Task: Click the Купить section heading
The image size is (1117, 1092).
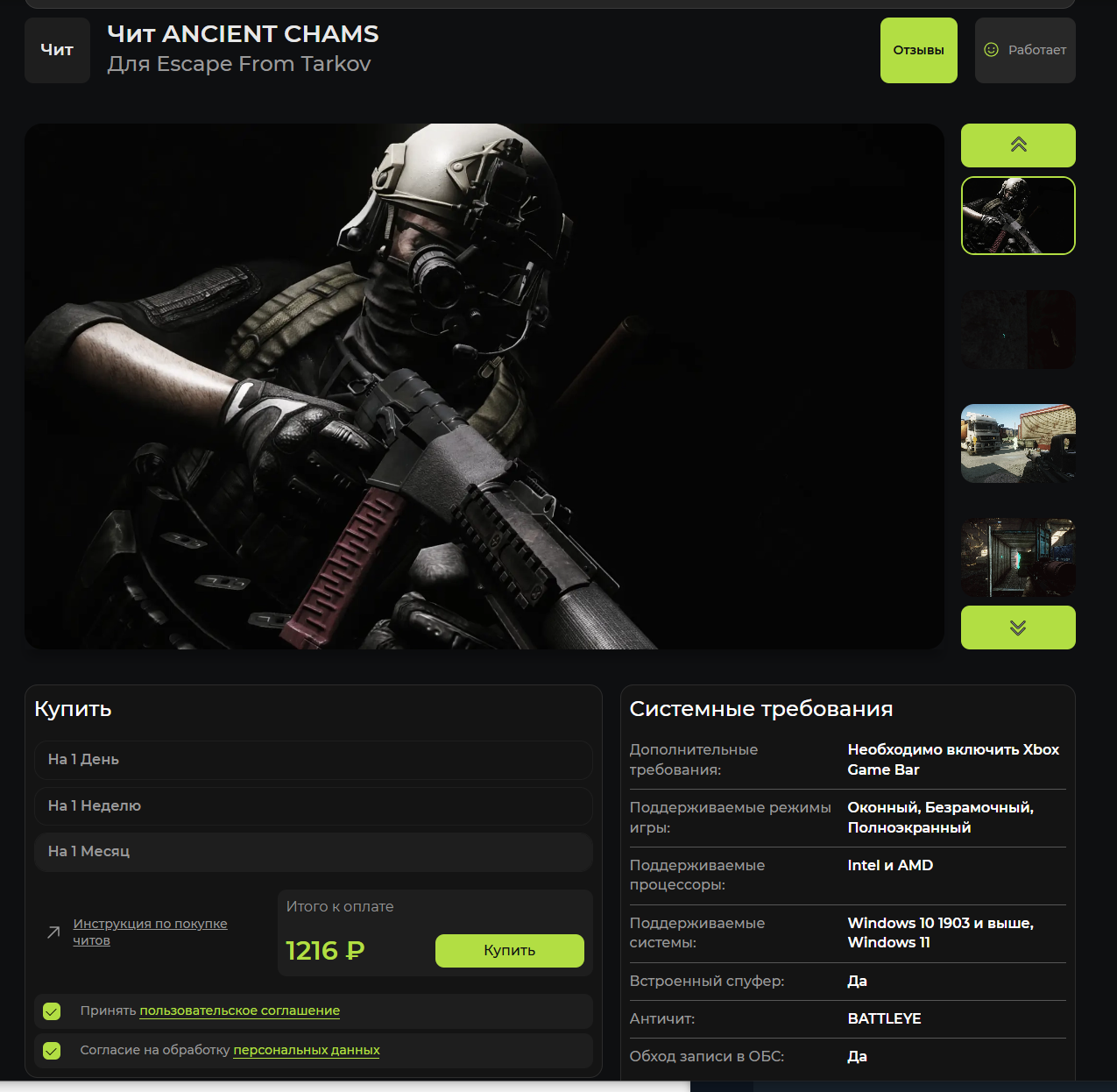Action: (x=73, y=709)
